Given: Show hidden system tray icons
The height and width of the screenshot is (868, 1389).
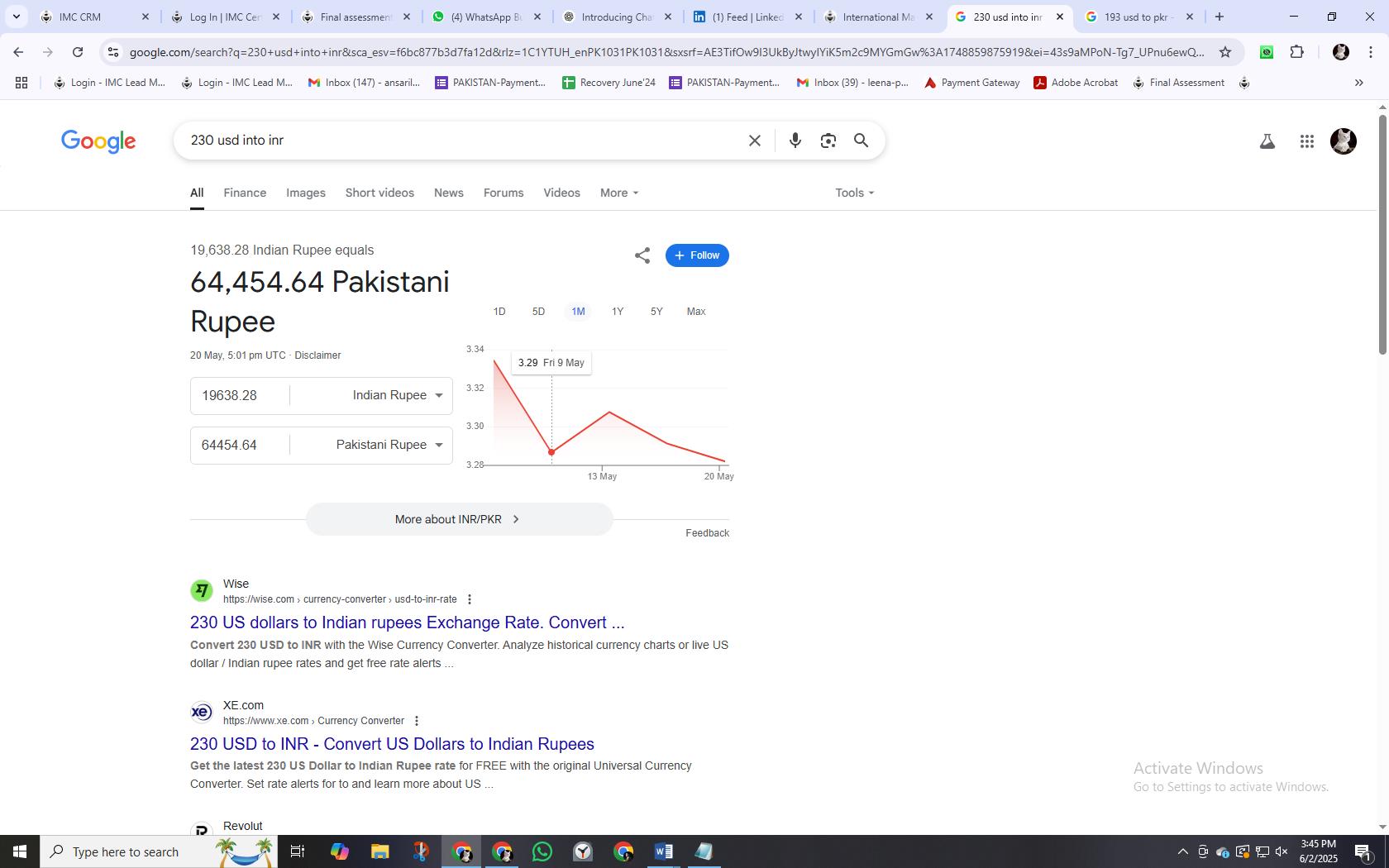Looking at the screenshot, I should [x=1182, y=851].
